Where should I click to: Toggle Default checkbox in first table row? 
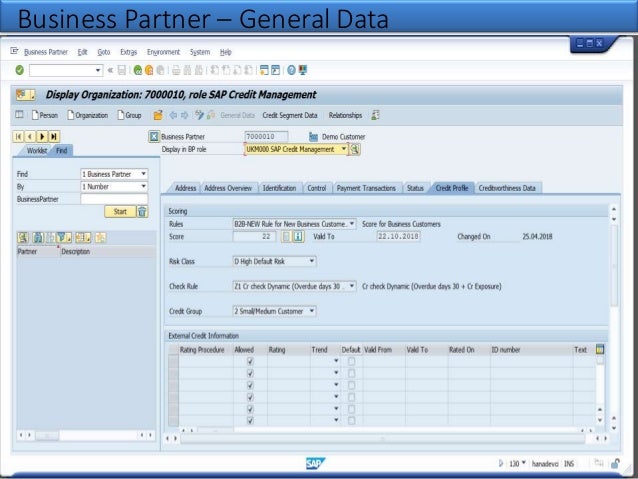coord(352,361)
